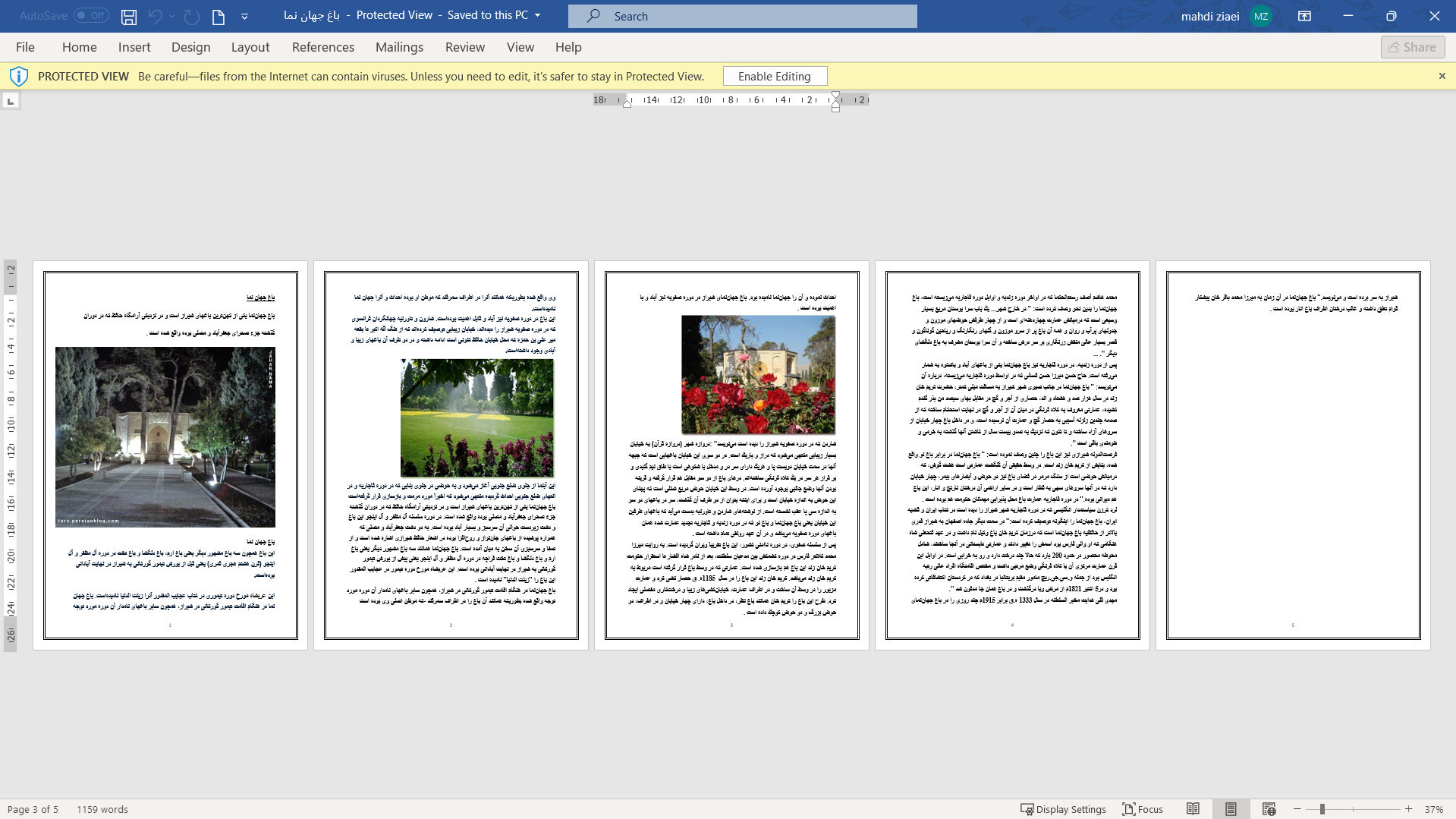
Task: Click page 3 with the red roses image
Action: click(x=732, y=455)
